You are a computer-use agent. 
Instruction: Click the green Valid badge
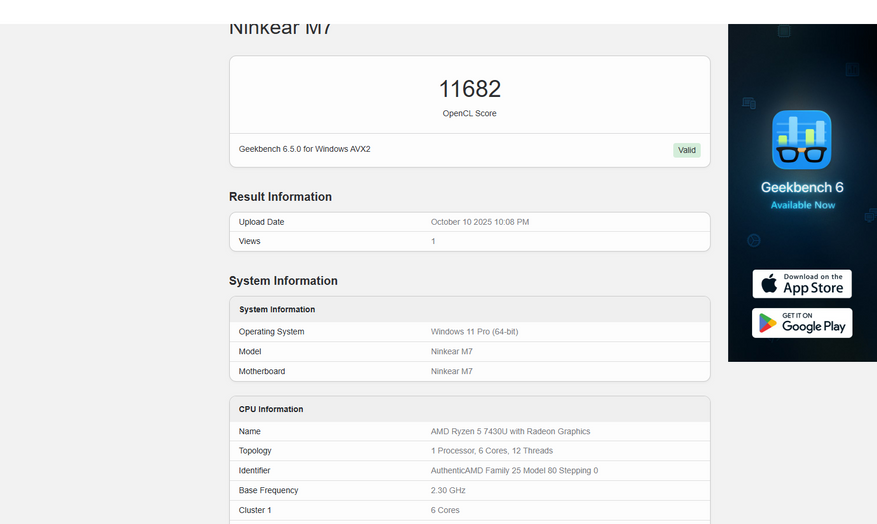(x=686, y=150)
